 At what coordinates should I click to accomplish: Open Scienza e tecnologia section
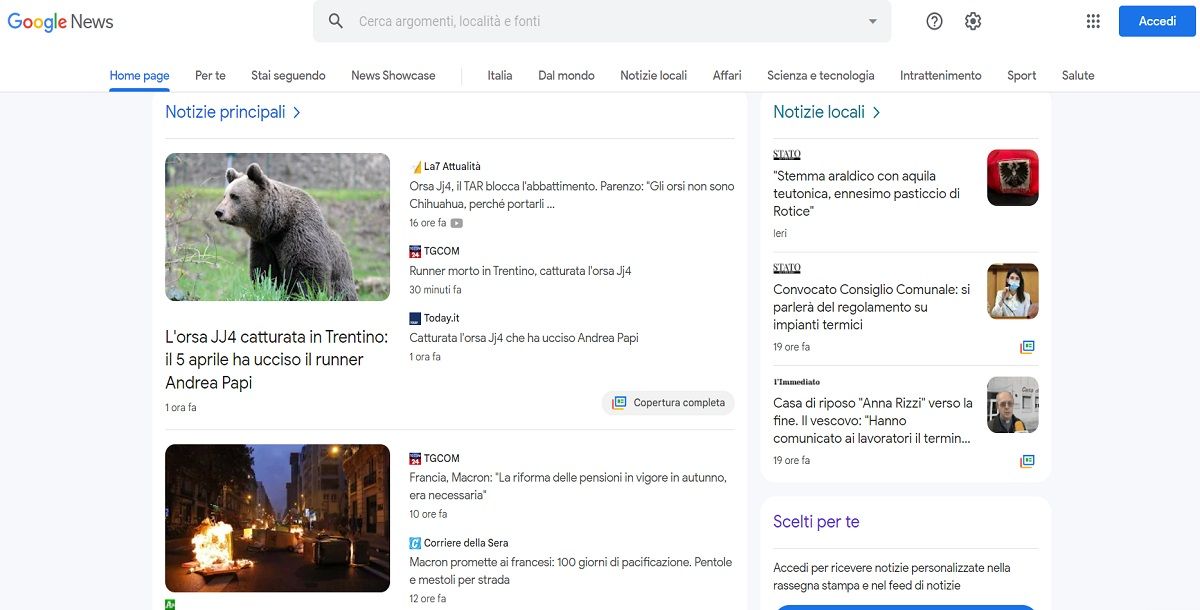coord(820,75)
